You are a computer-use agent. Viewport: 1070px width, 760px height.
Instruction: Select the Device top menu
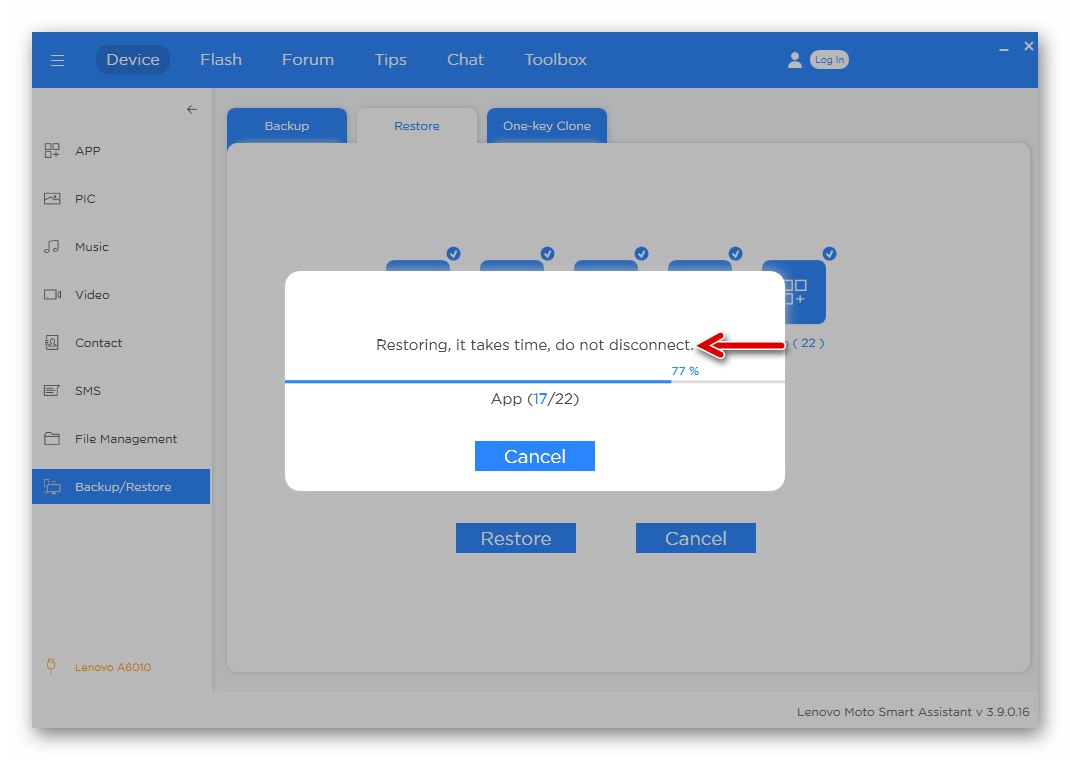(x=132, y=59)
